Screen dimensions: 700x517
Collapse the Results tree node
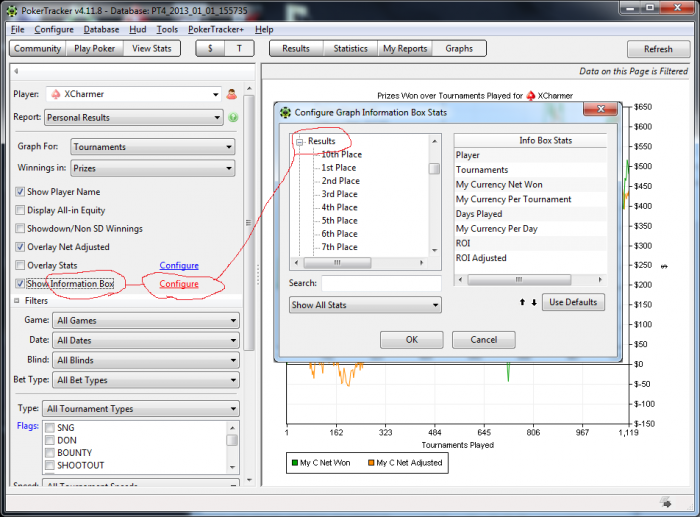pyautogui.click(x=300, y=142)
